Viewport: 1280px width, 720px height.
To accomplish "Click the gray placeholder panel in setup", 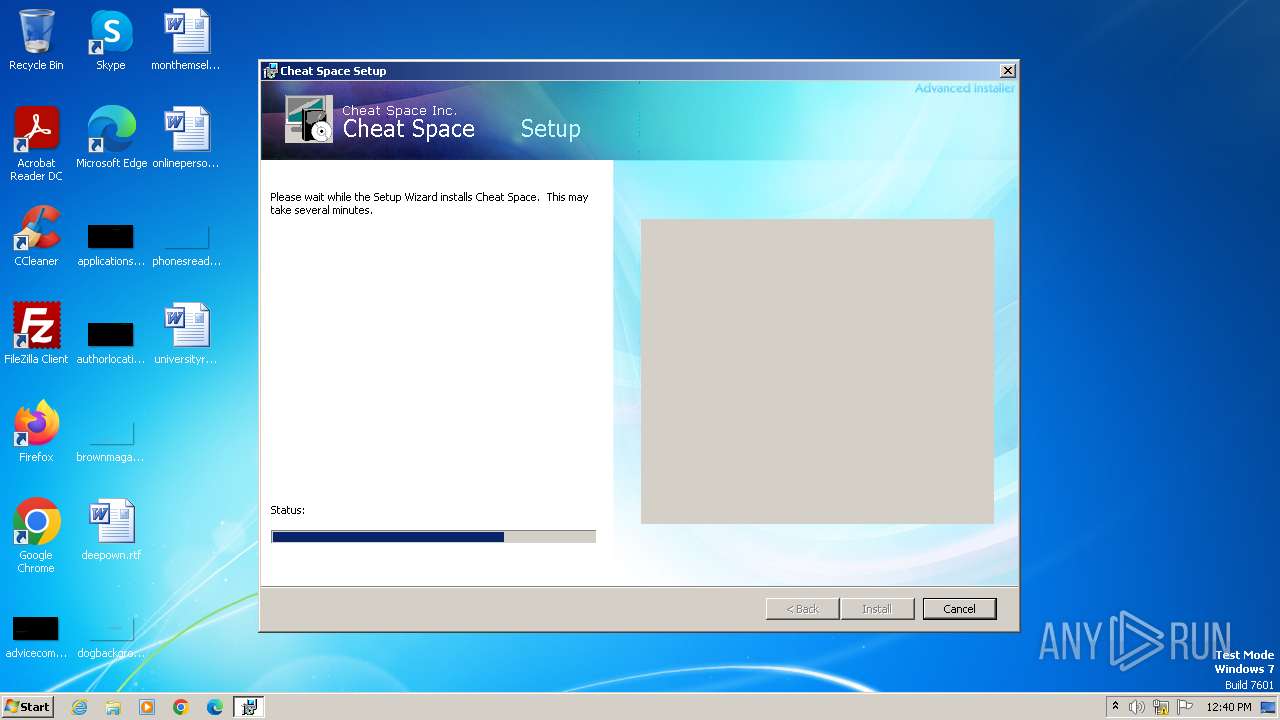I will [x=817, y=371].
